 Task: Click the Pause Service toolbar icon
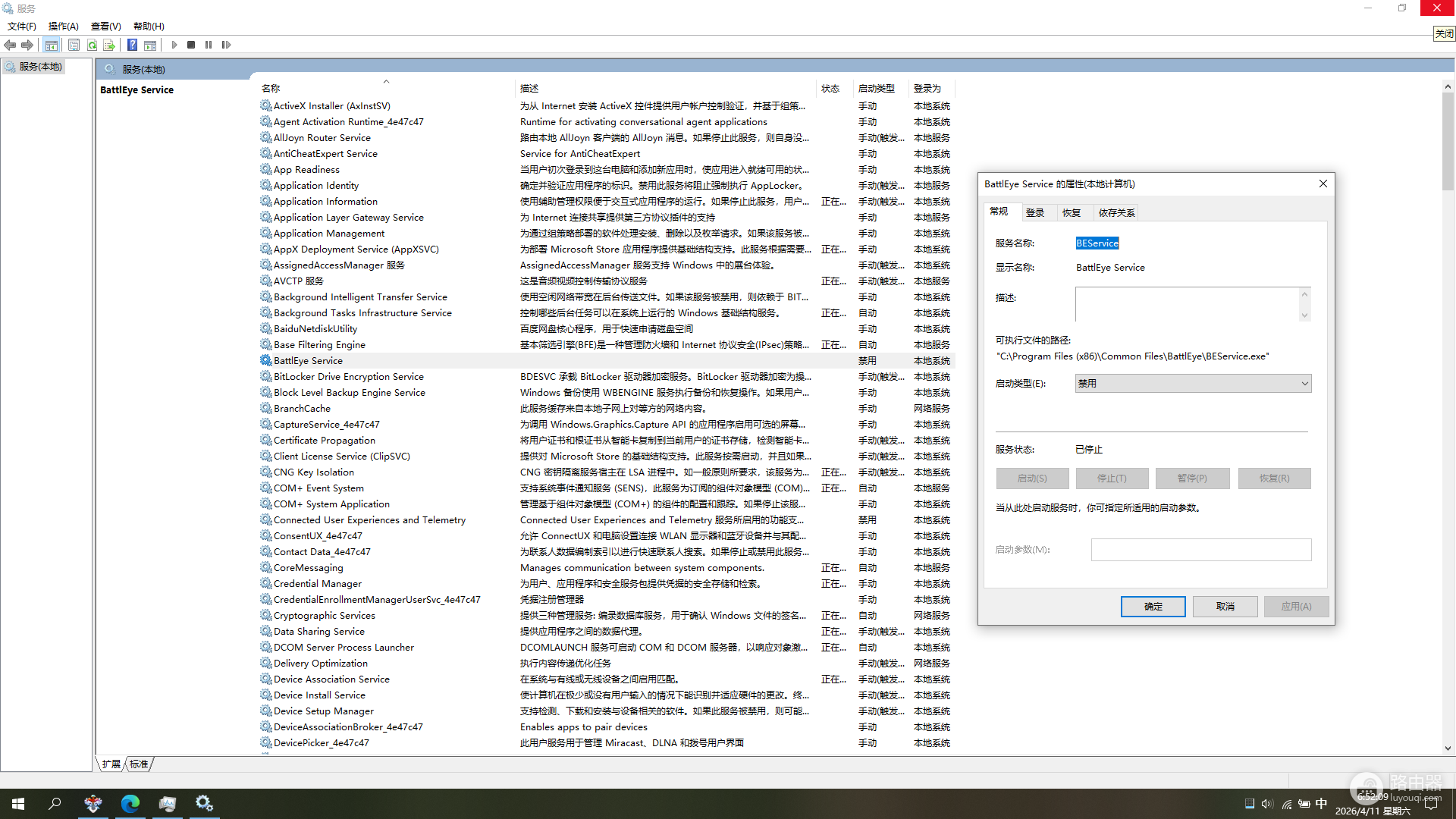(209, 45)
